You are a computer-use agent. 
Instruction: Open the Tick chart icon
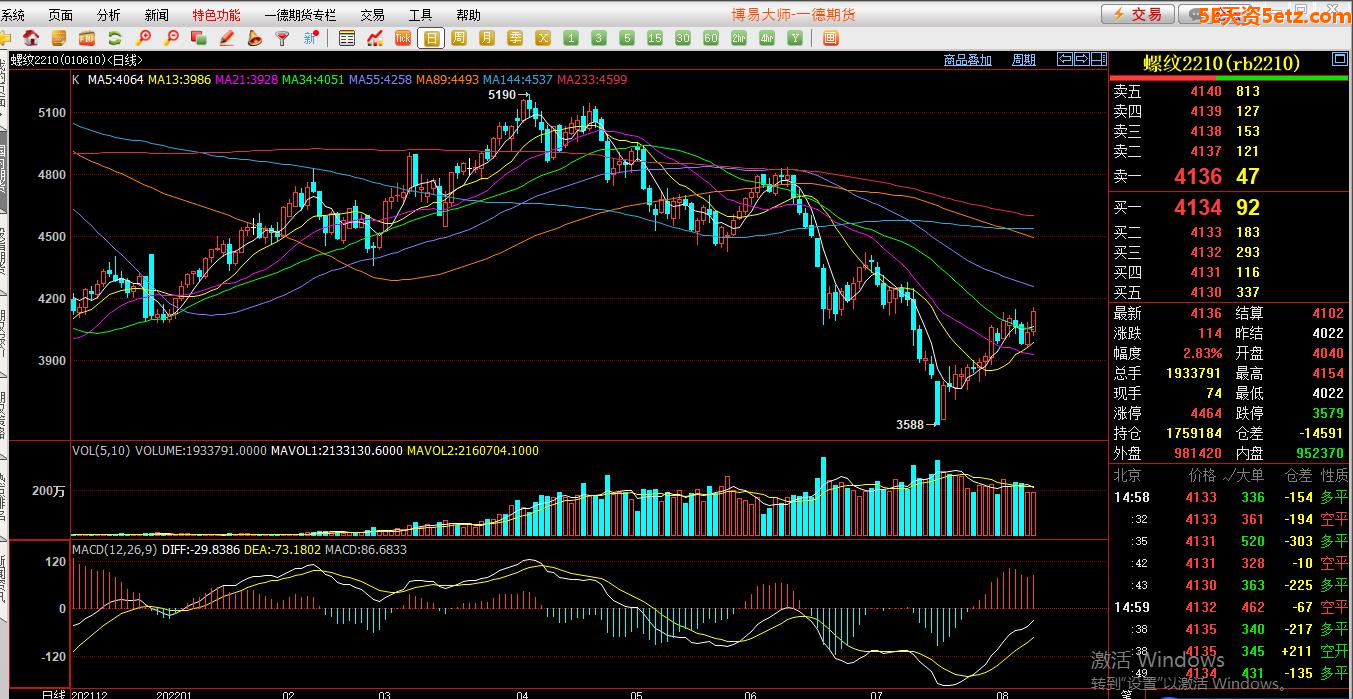pos(403,38)
